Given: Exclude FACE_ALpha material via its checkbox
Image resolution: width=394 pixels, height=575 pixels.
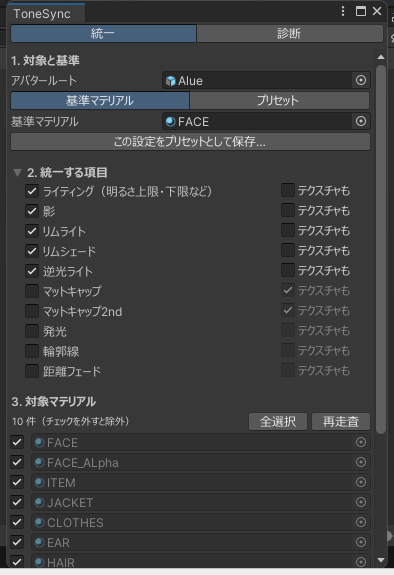Looking at the screenshot, I should [x=17, y=462].
